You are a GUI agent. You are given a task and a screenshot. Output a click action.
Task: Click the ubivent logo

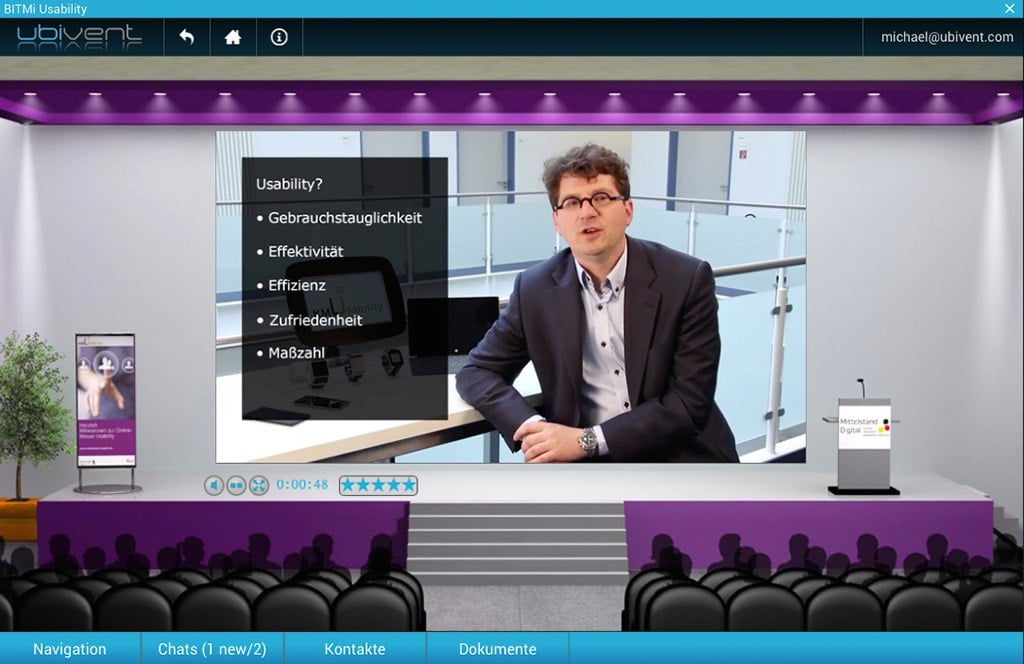[x=79, y=37]
